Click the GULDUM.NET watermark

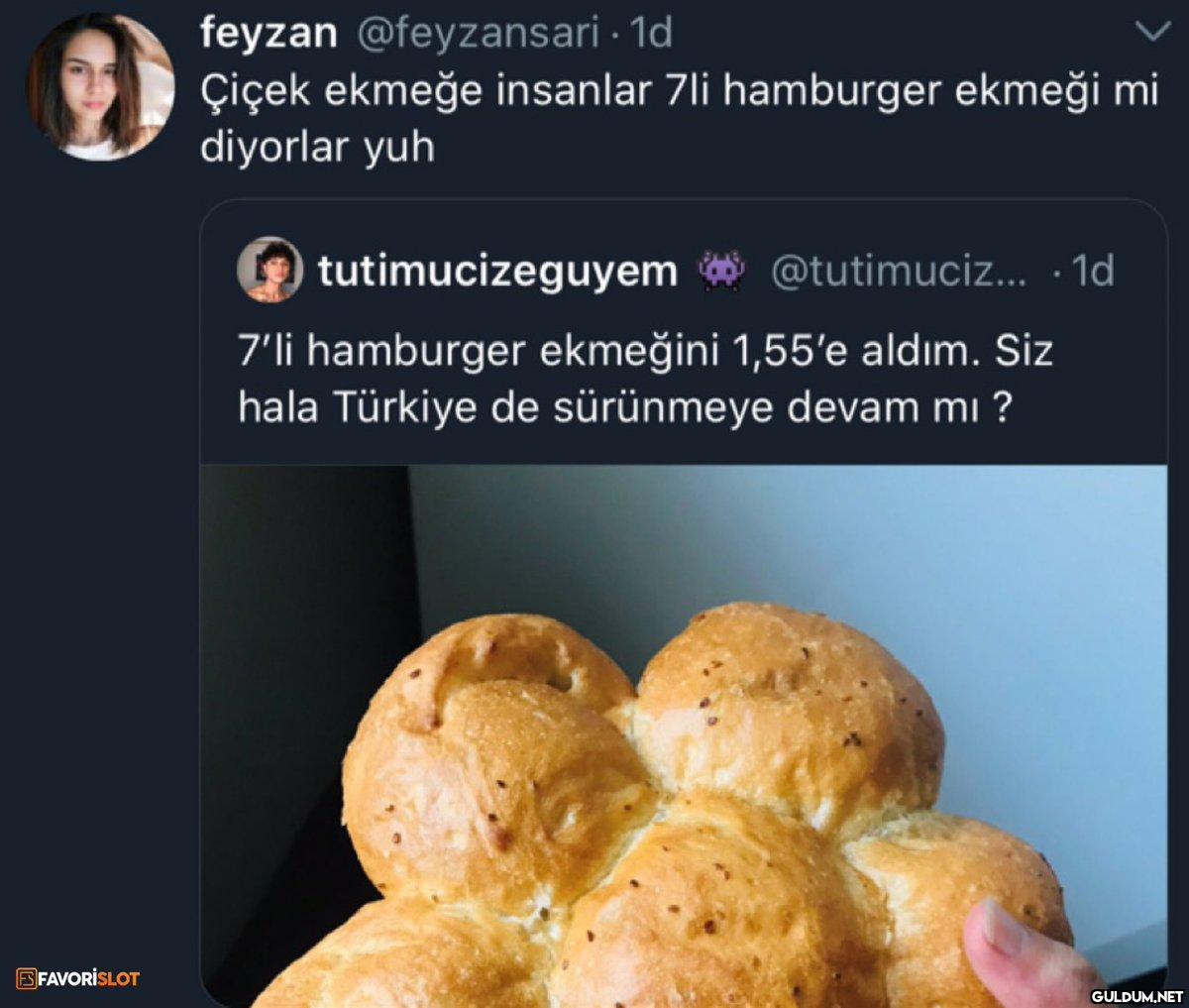[x=1137, y=995]
